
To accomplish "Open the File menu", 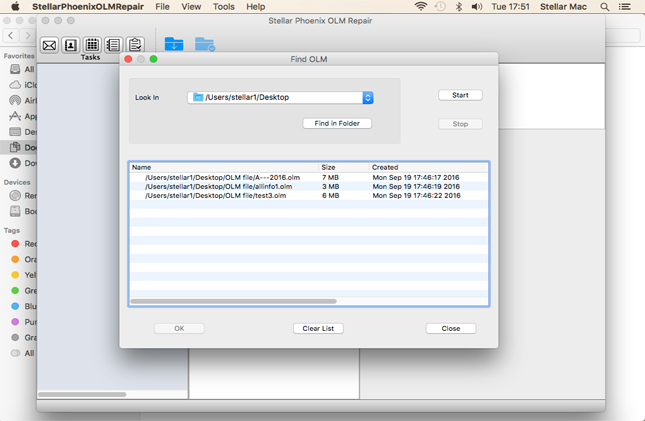I will [x=162, y=7].
